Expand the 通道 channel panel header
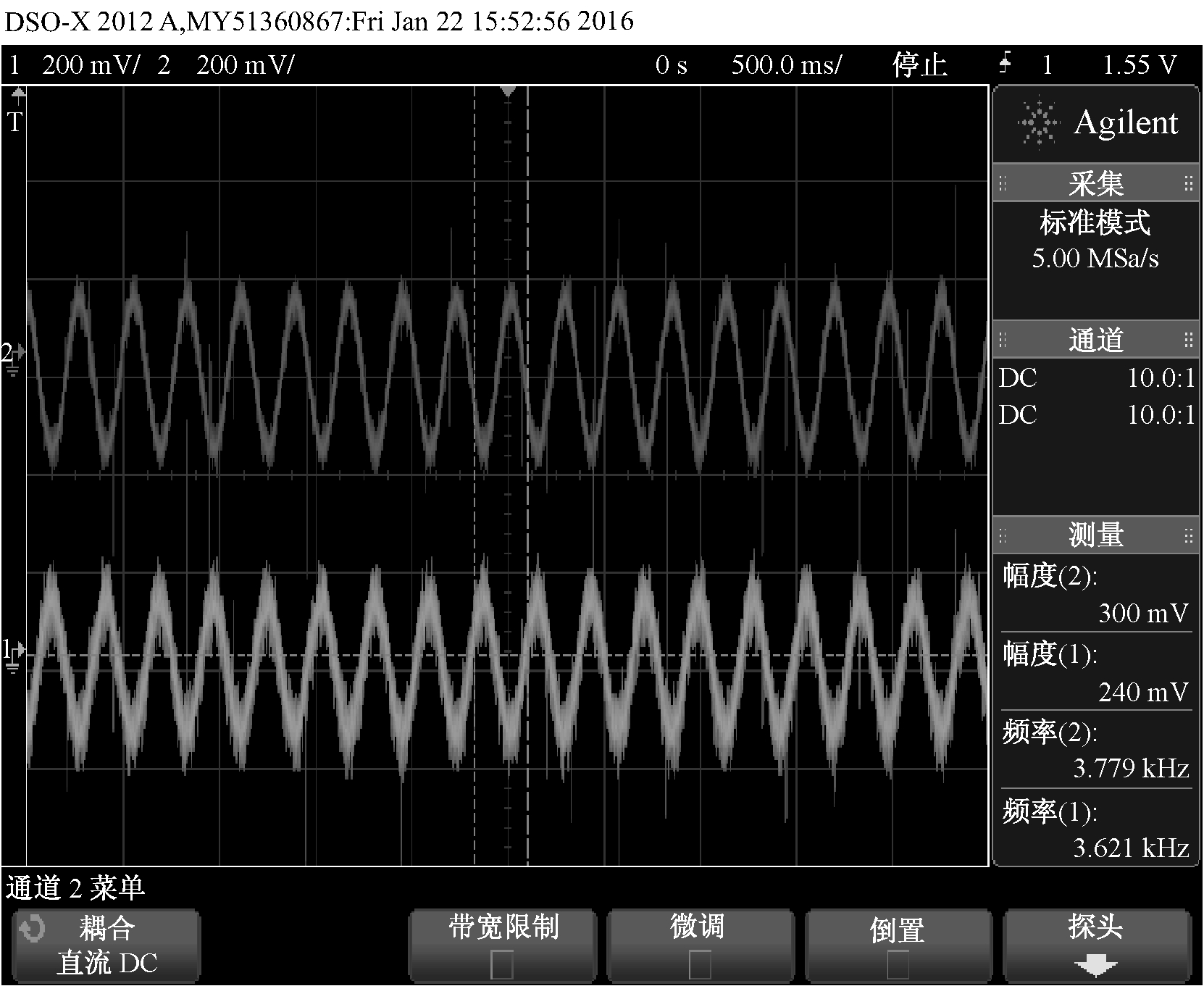This screenshot has height=986, width=1204. [1095, 340]
